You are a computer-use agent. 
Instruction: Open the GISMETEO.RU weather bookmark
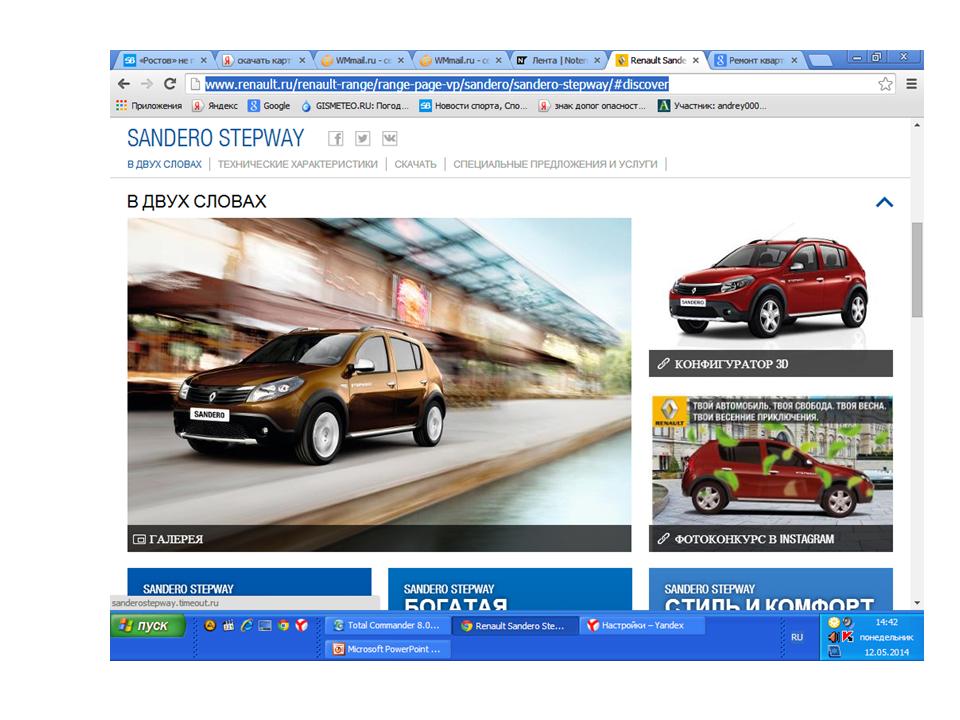coord(354,105)
